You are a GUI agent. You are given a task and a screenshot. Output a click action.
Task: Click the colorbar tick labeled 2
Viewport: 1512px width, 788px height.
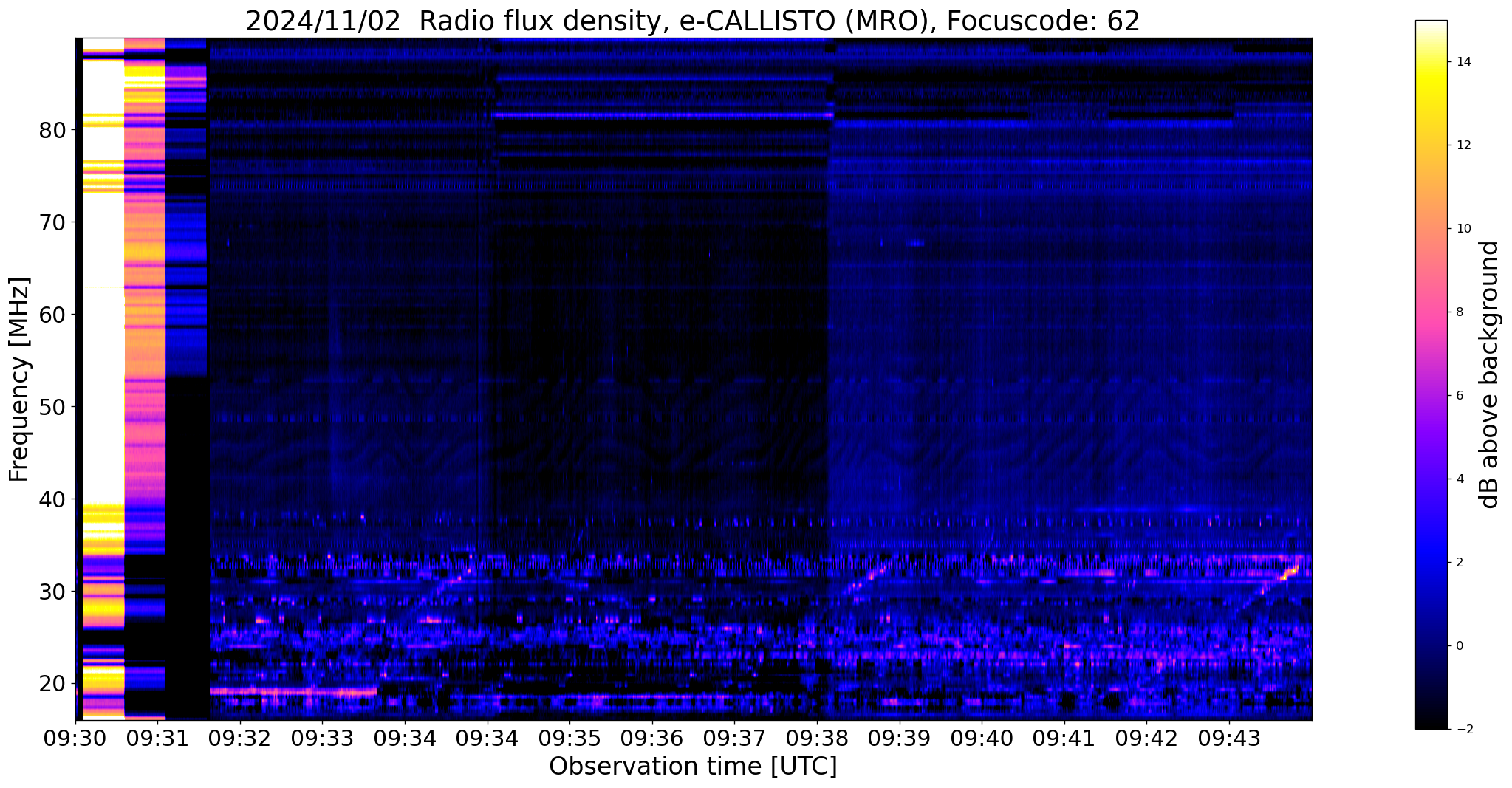pos(1458,563)
